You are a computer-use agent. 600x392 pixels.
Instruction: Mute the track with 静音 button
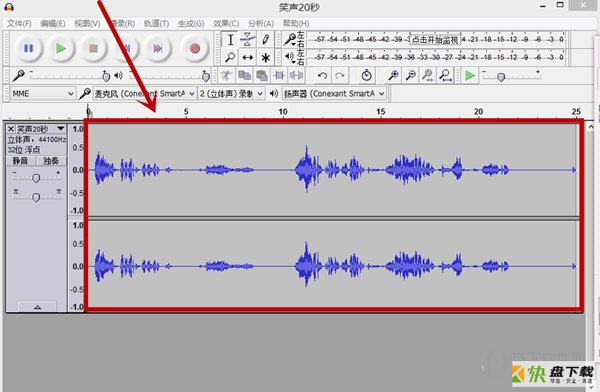tap(21, 161)
